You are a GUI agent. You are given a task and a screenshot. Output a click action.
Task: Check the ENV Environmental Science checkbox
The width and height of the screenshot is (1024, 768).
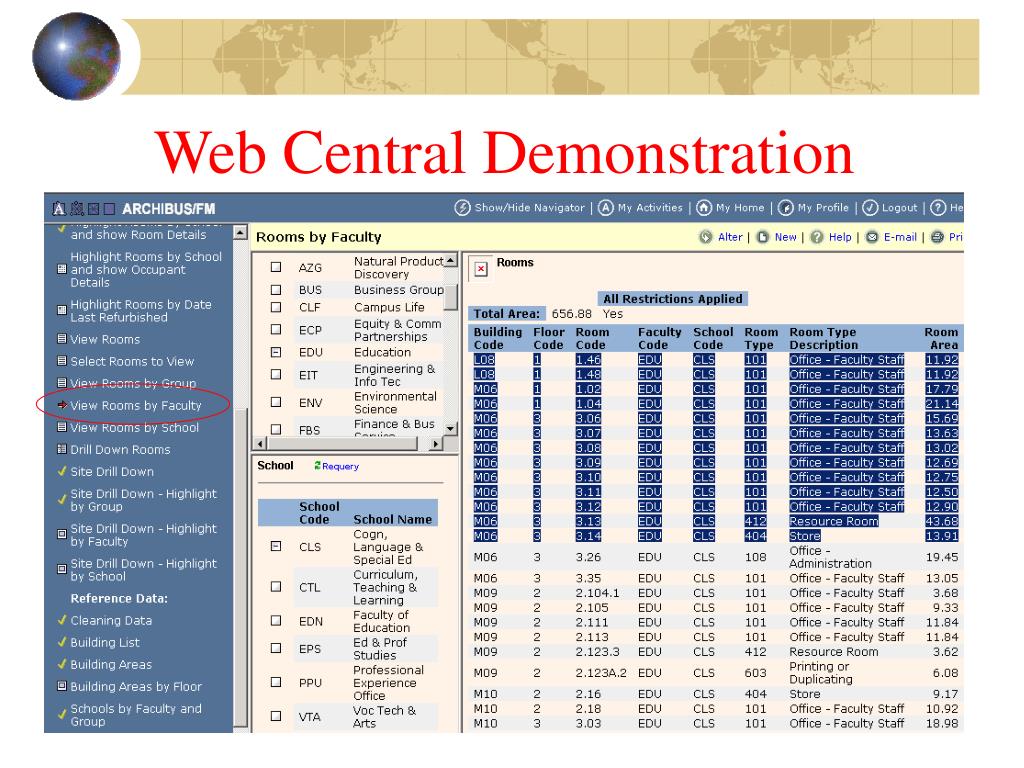tap(276, 402)
